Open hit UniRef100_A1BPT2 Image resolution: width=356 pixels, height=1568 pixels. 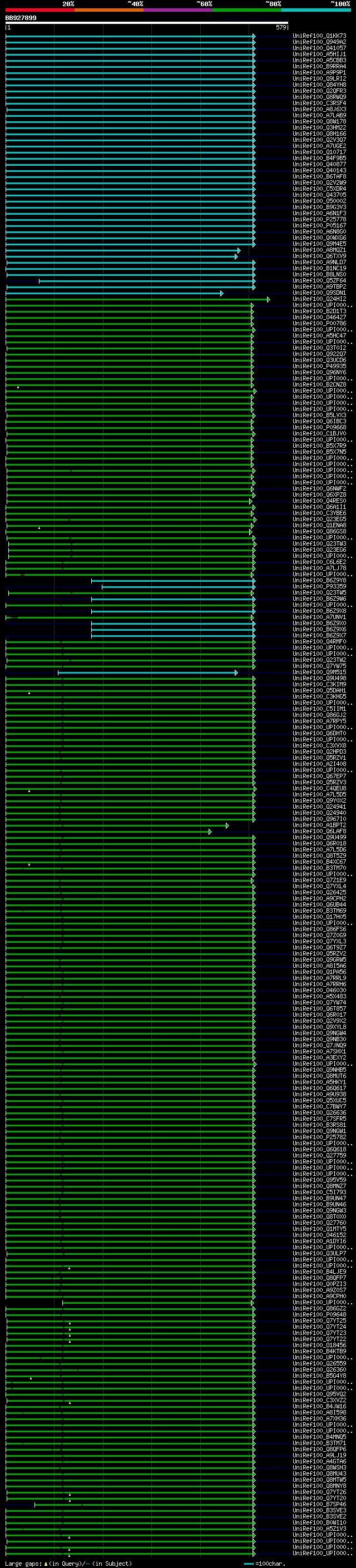(x=319, y=825)
